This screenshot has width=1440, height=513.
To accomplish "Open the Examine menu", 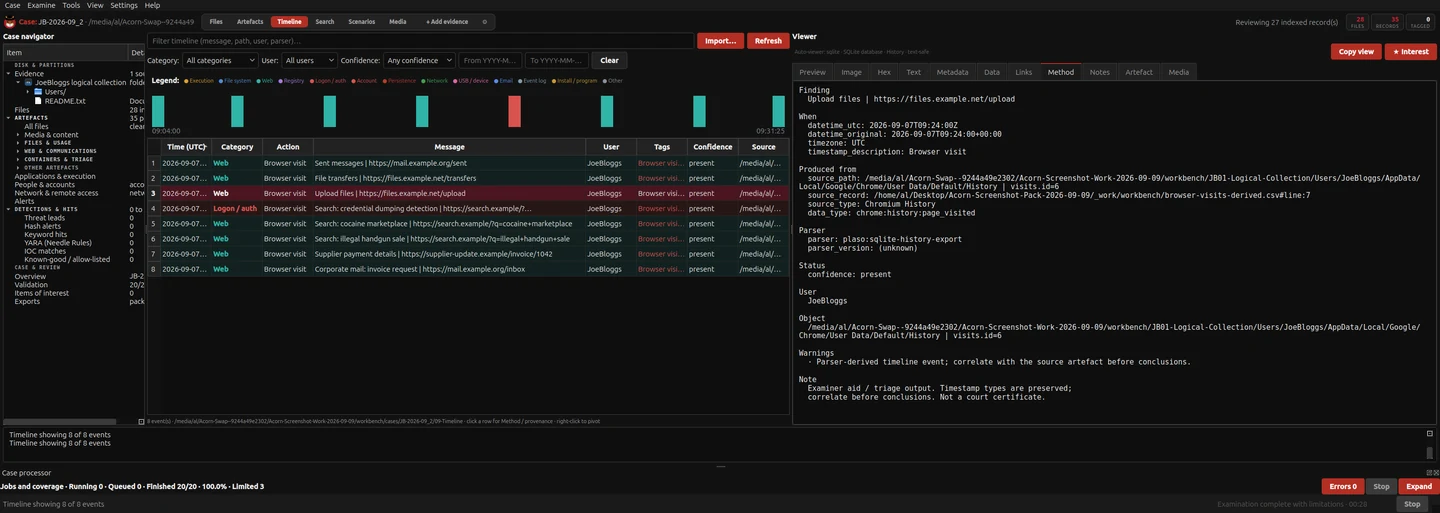I will [x=41, y=5].
